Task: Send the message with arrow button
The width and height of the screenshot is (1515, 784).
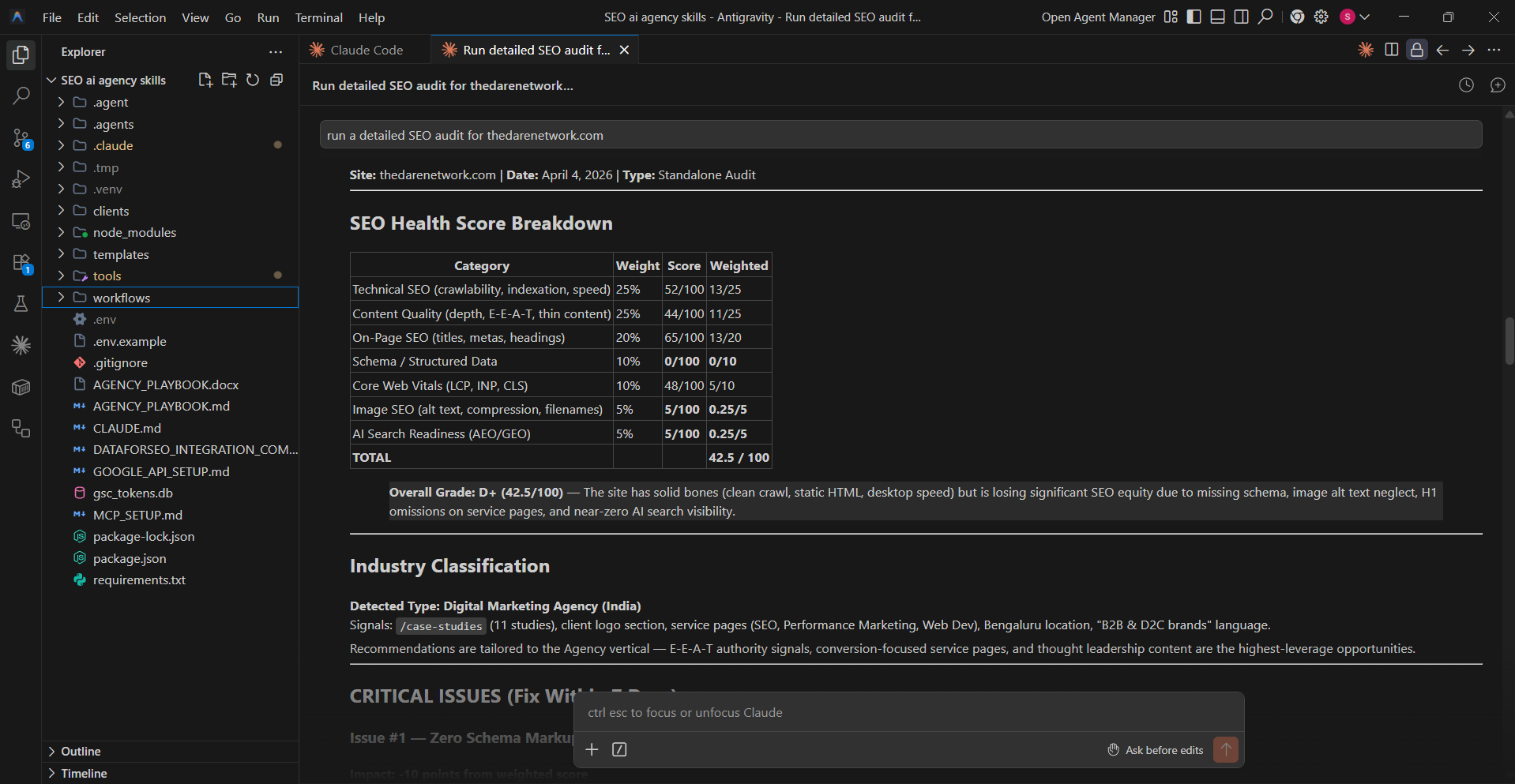Action: pyautogui.click(x=1226, y=749)
